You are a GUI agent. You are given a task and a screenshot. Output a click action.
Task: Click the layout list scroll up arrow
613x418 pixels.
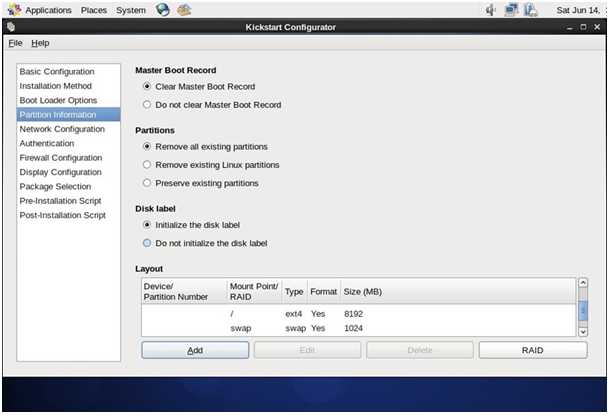tap(583, 283)
